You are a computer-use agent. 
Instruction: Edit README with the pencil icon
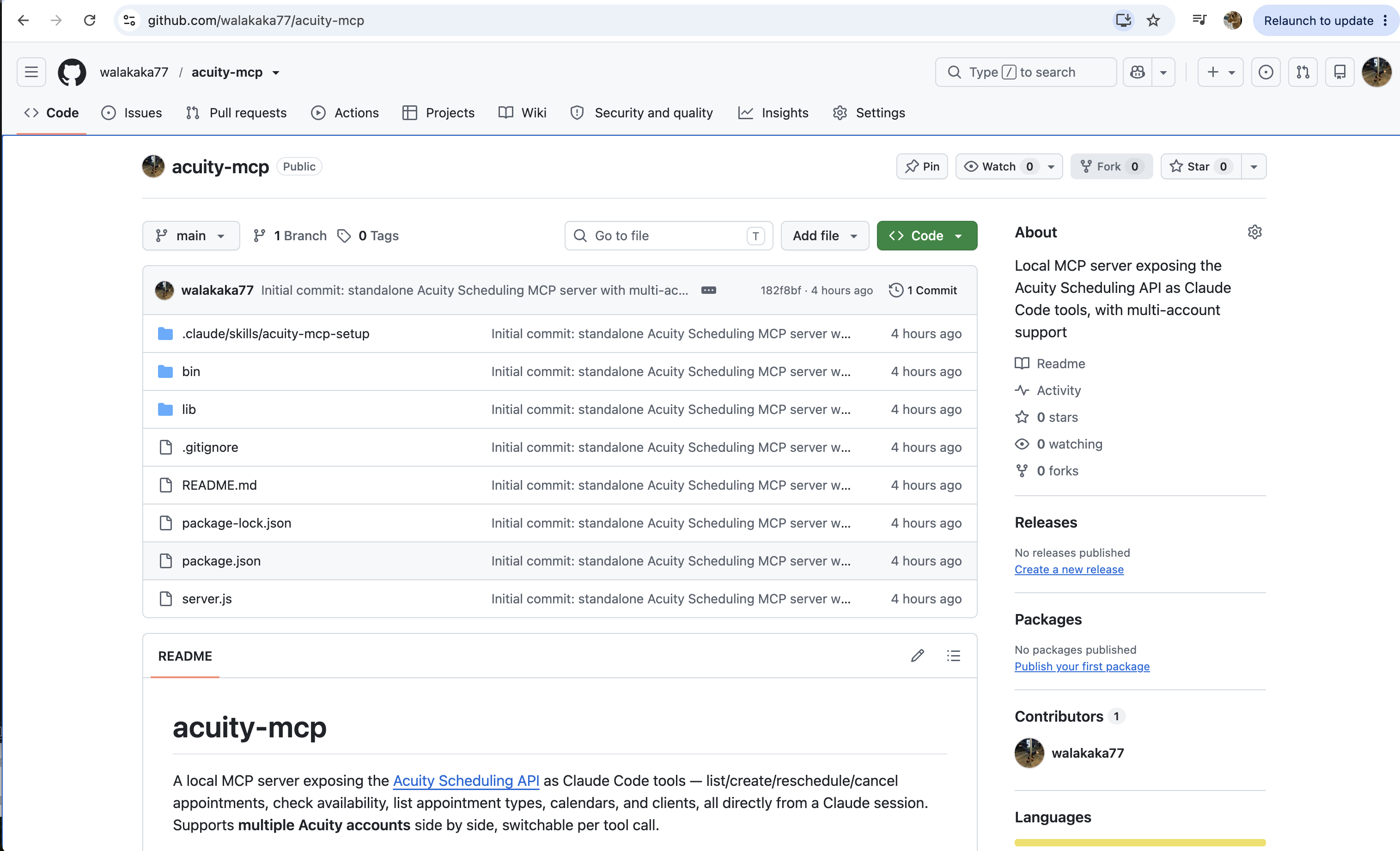pyautogui.click(x=917, y=656)
